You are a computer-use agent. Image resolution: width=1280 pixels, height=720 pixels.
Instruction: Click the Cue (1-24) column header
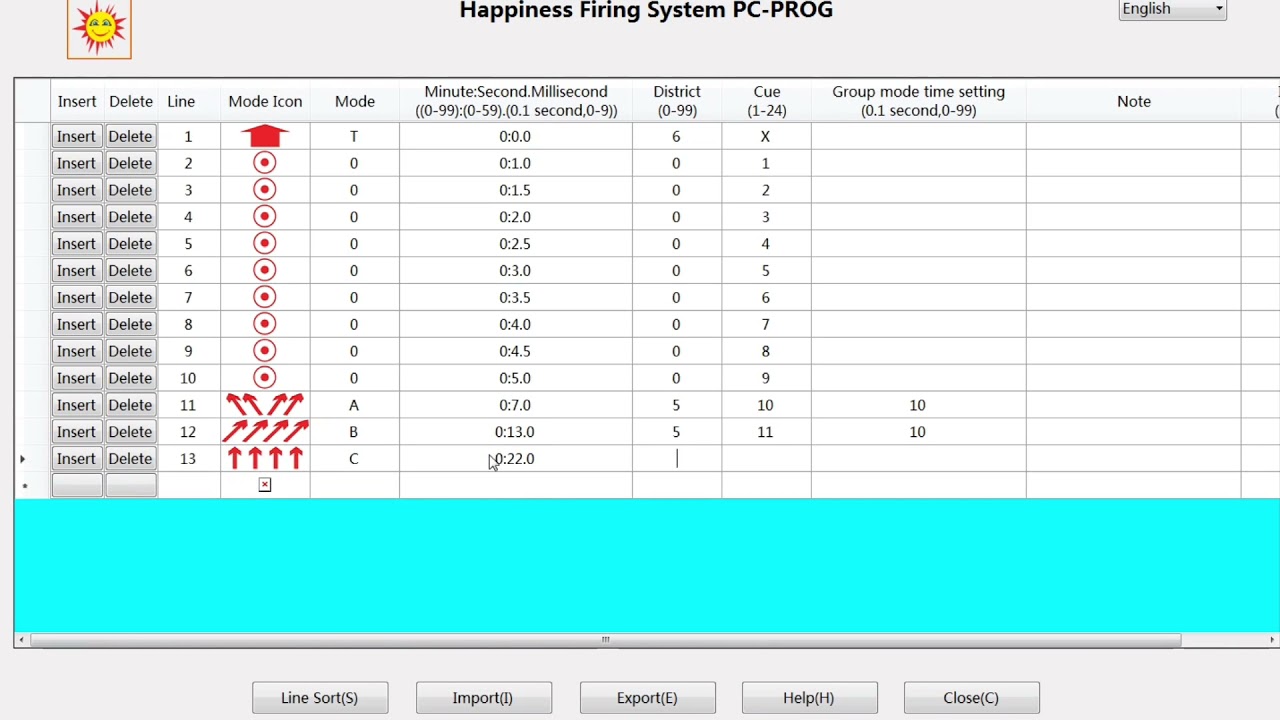[766, 101]
